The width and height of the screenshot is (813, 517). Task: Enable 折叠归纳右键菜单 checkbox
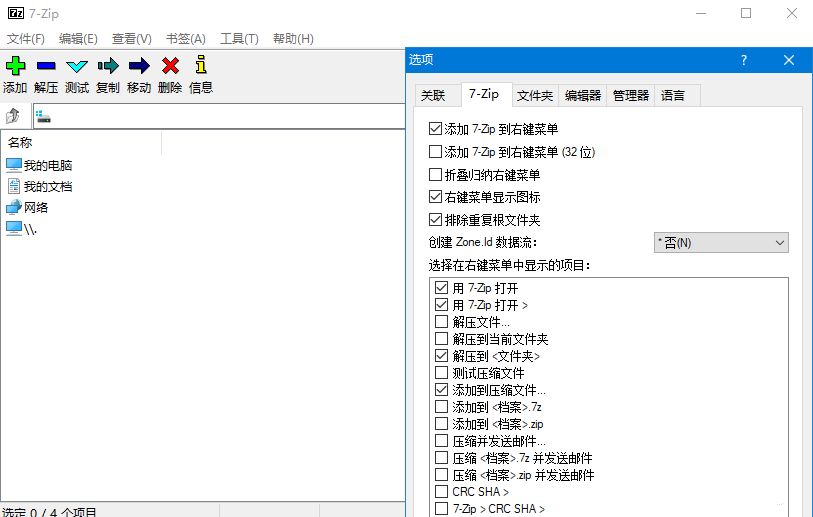(x=435, y=174)
